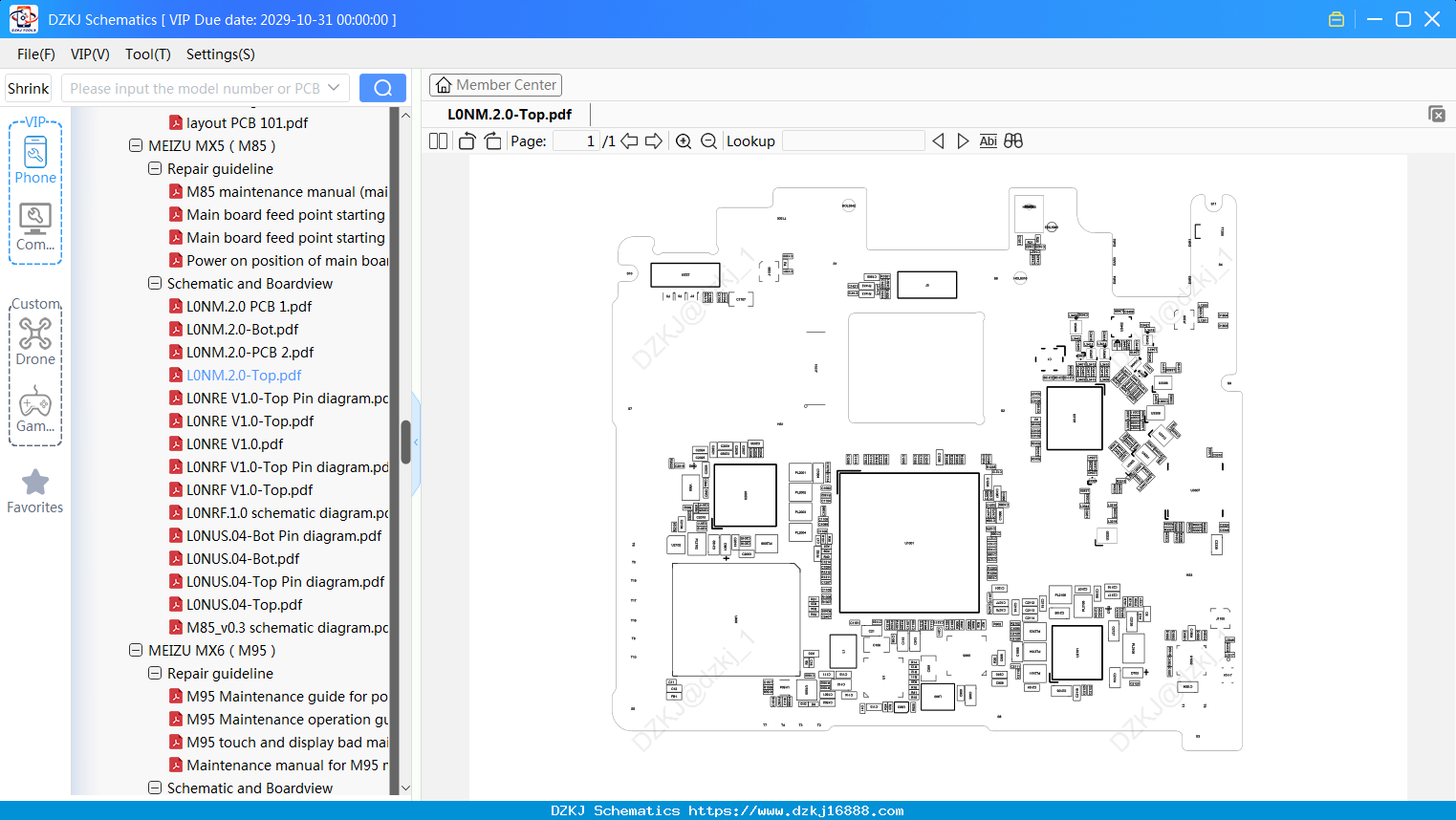
Task: Collapse Repair guideline under MEIZU MX6
Action: 155,674
